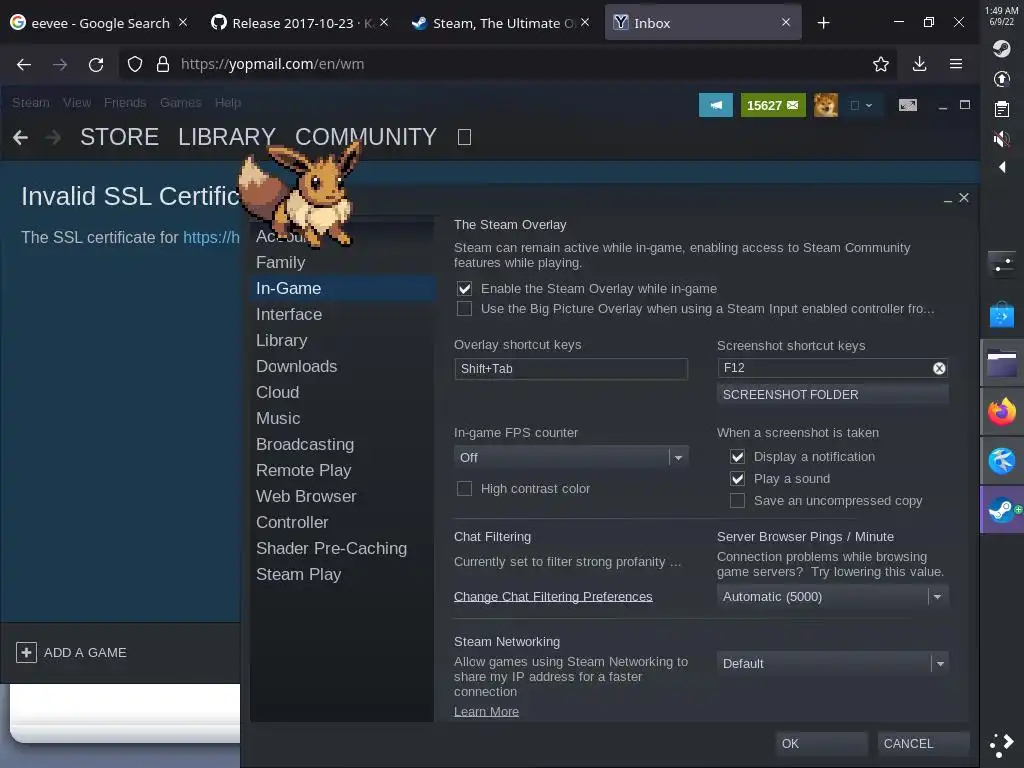Open Server Browser Pings Automatic (5000) dropdown
Image resolution: width=1024 pixels, height=768 pixels.
[x=833, y=596]
